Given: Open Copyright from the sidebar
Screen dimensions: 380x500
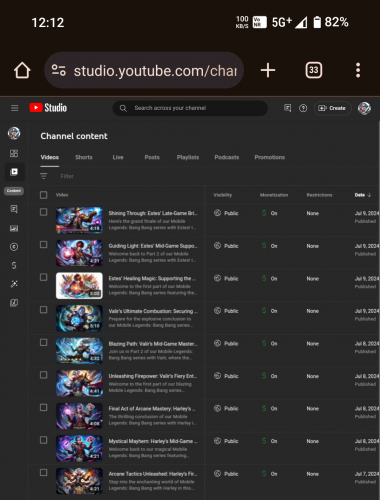Looking at the screenshot, I should [14, 247].
